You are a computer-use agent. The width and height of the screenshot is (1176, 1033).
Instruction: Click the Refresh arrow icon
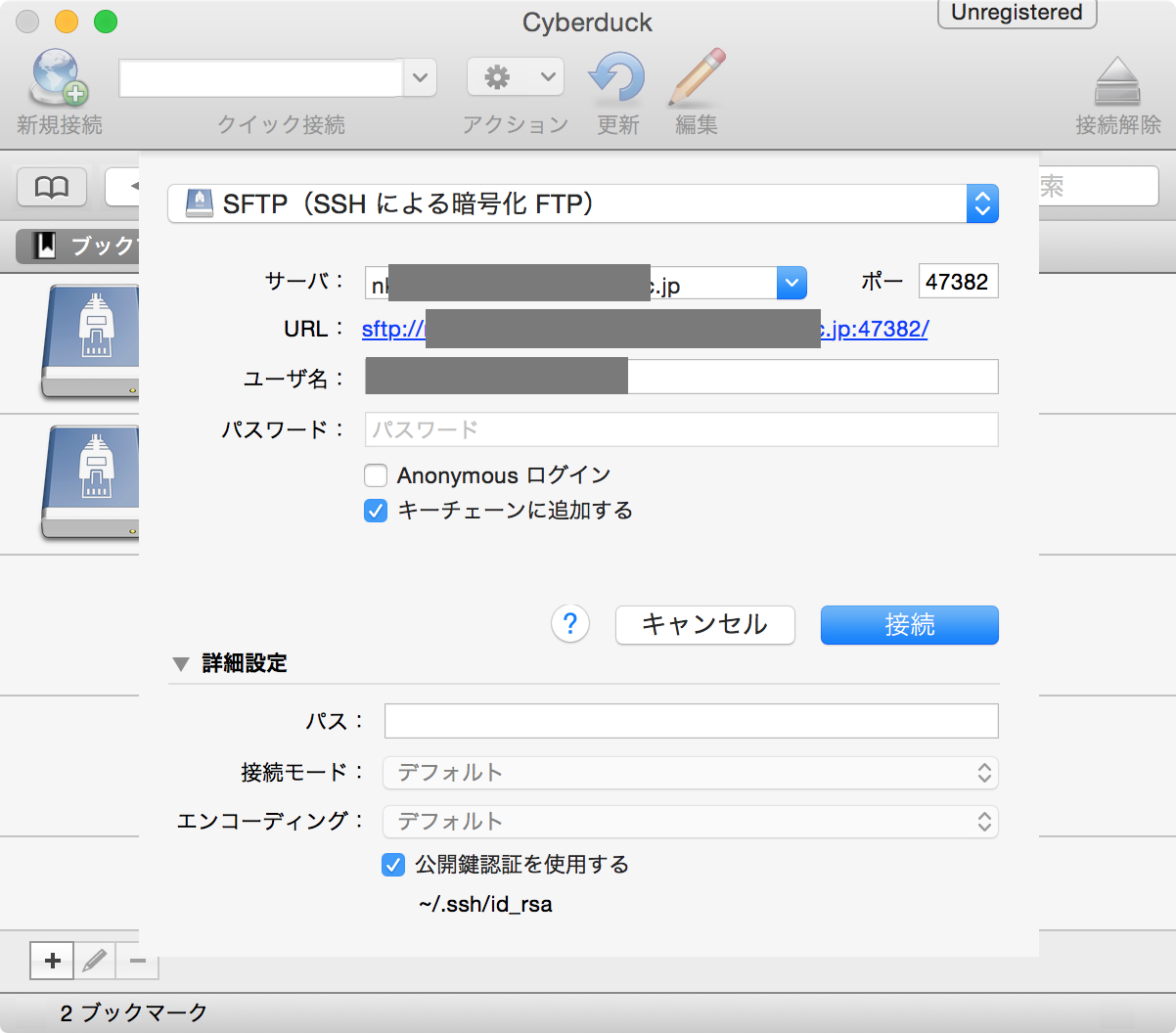point(616,78)
